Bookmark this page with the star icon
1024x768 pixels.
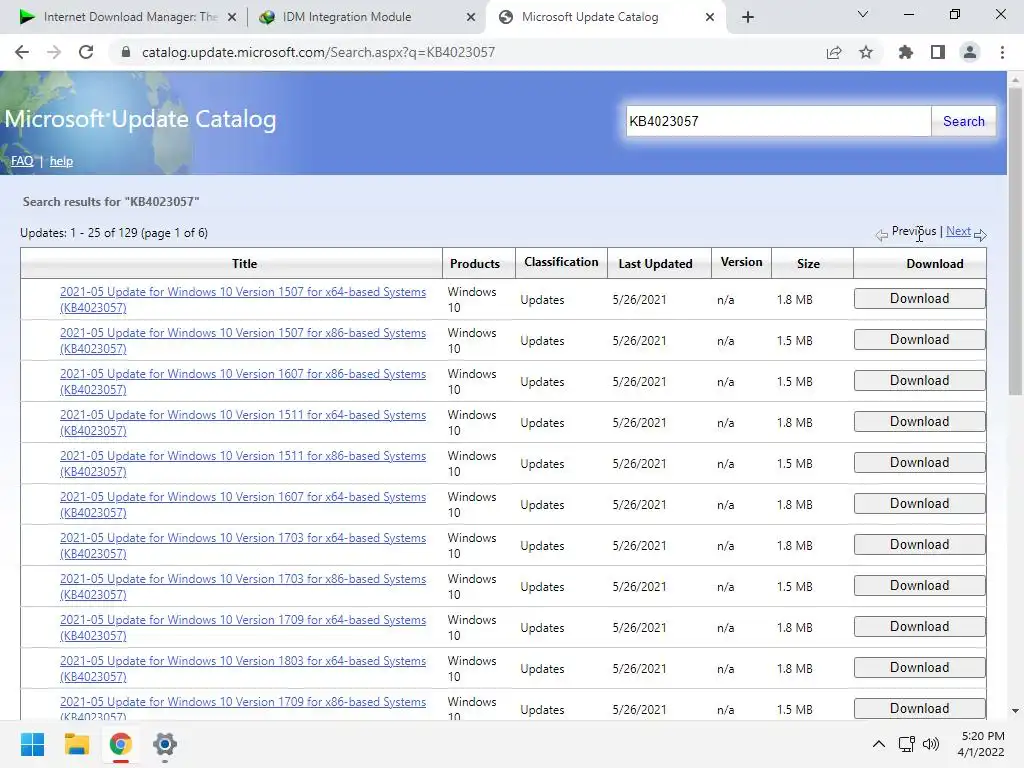(866, 52)
